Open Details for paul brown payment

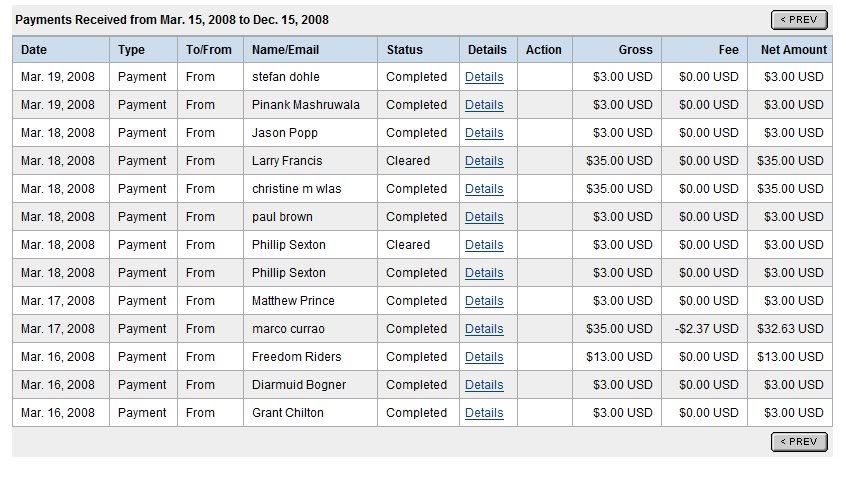tap(484, 217)
